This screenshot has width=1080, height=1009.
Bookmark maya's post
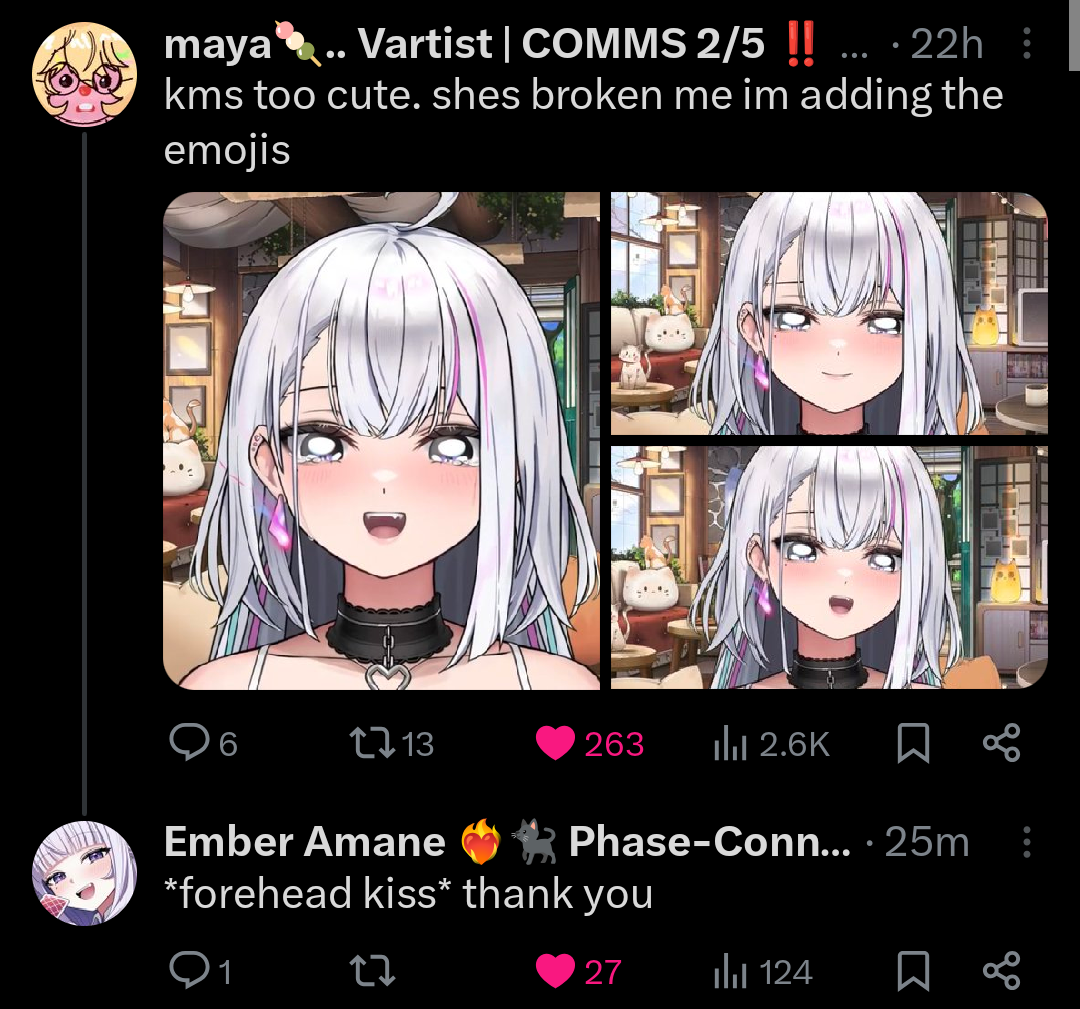pyautogui.click(x=913, y=743)
